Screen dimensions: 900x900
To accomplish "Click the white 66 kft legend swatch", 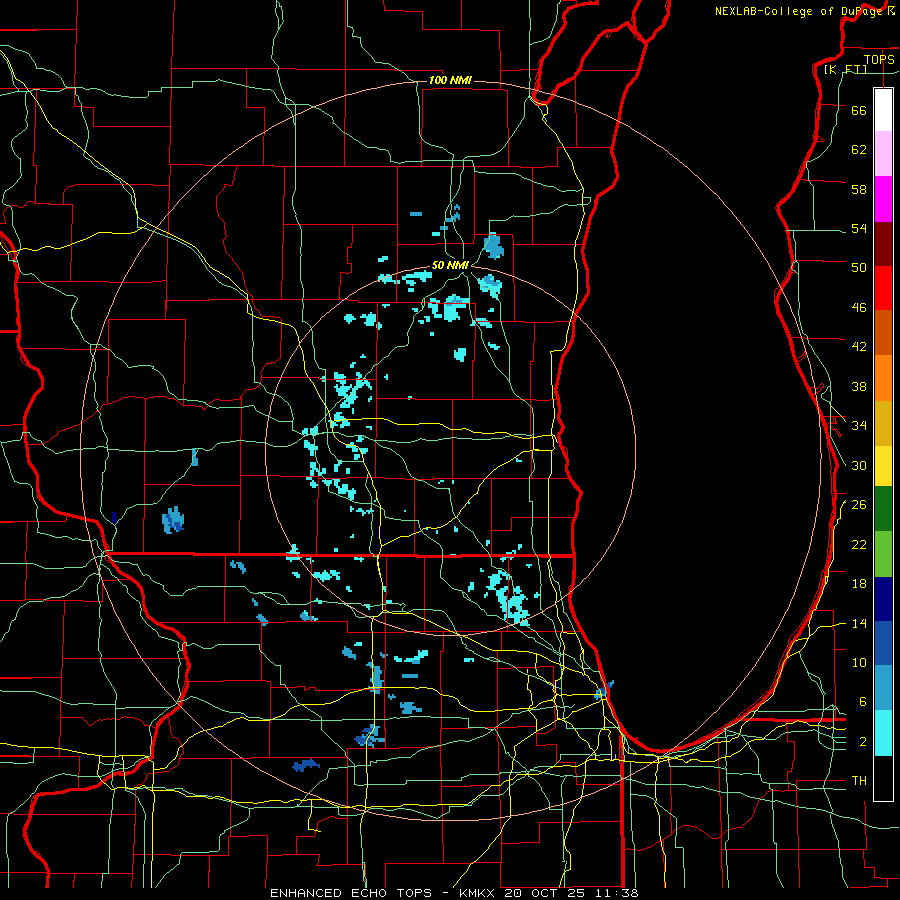I will [x=883, y=110].
